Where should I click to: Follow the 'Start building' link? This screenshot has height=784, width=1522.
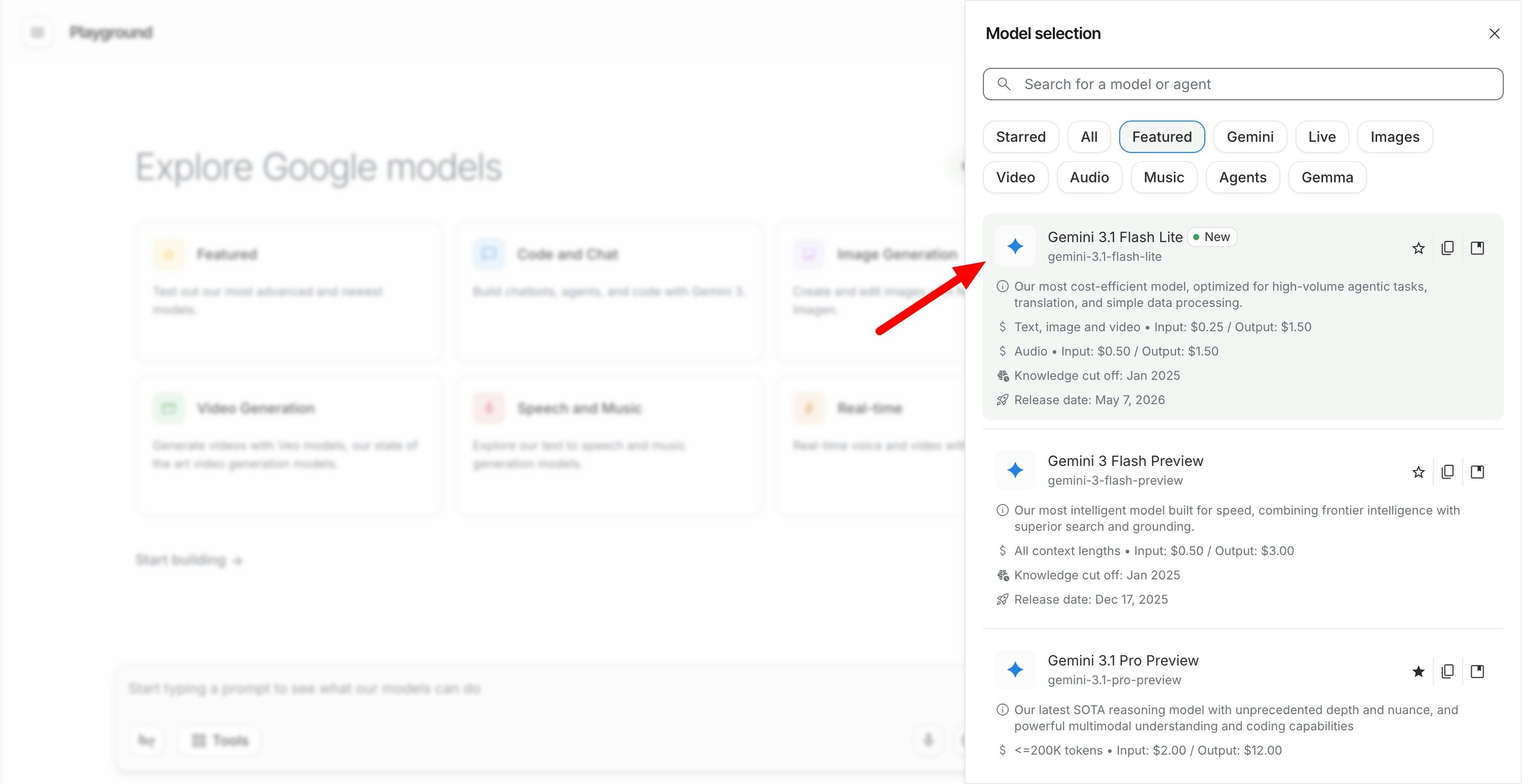point(188,560)
